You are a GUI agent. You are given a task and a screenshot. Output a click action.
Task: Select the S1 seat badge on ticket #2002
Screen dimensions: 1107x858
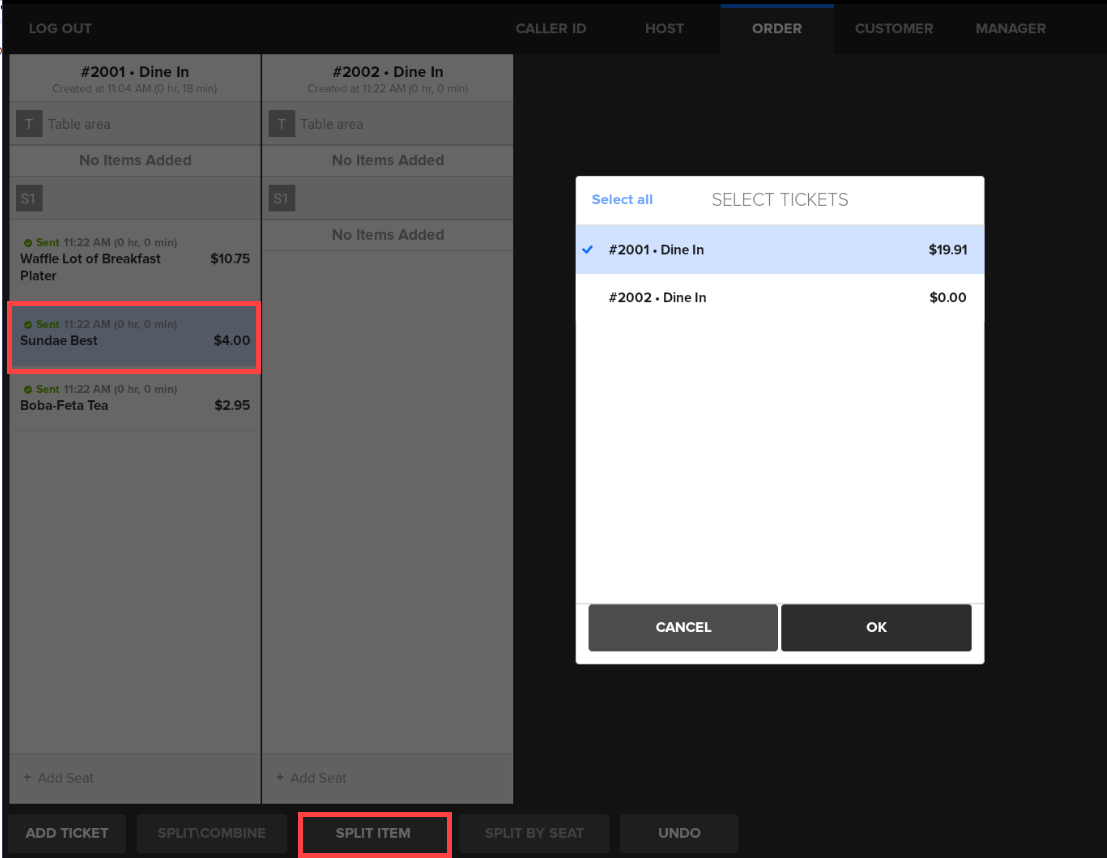(281, 199)
